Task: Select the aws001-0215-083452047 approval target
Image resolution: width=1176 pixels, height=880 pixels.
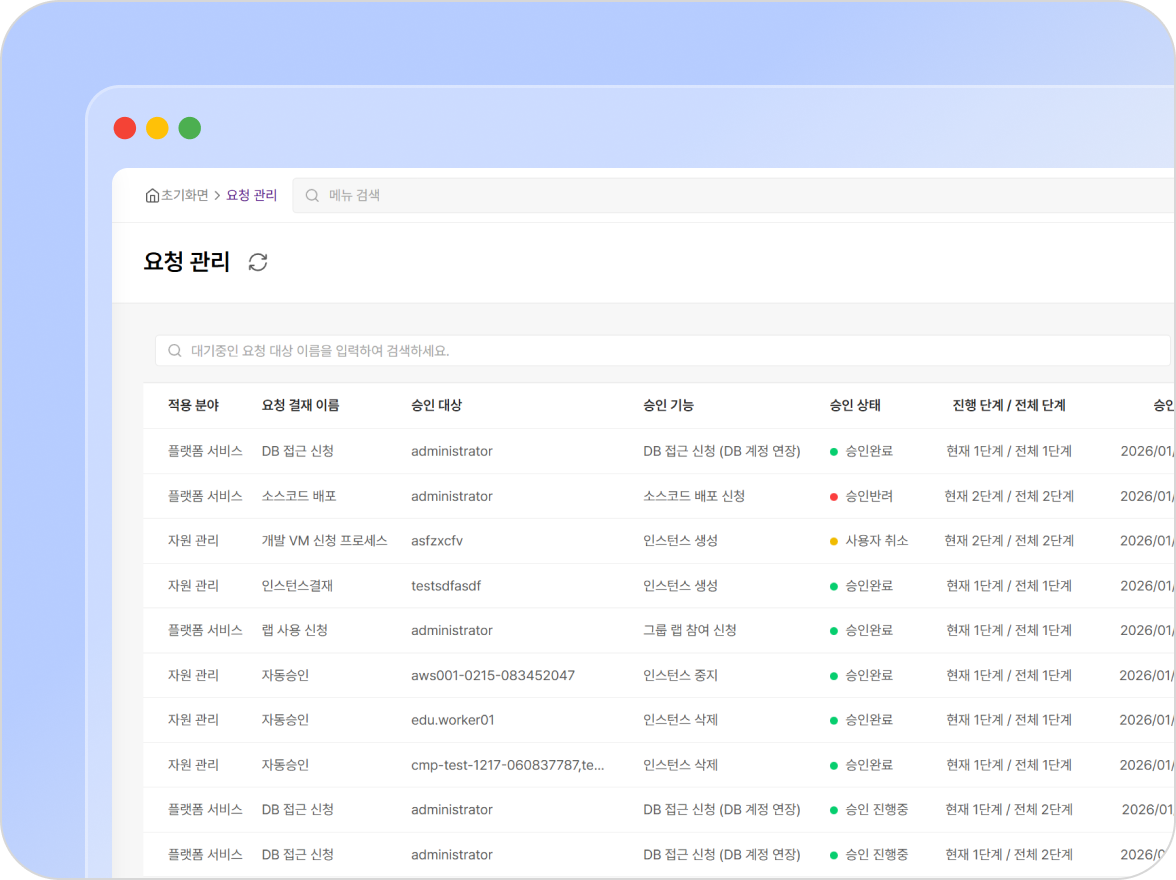Action: click(x=492, y=675)
